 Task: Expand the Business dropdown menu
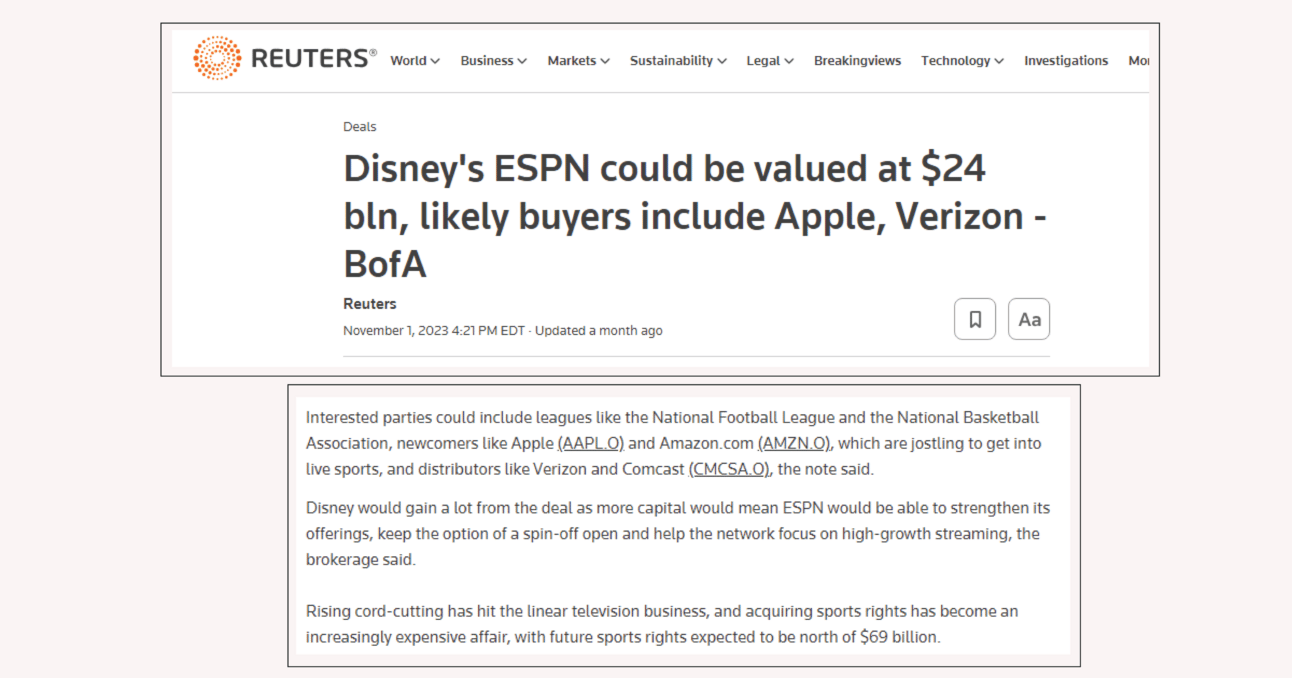(x=493, y=60)
